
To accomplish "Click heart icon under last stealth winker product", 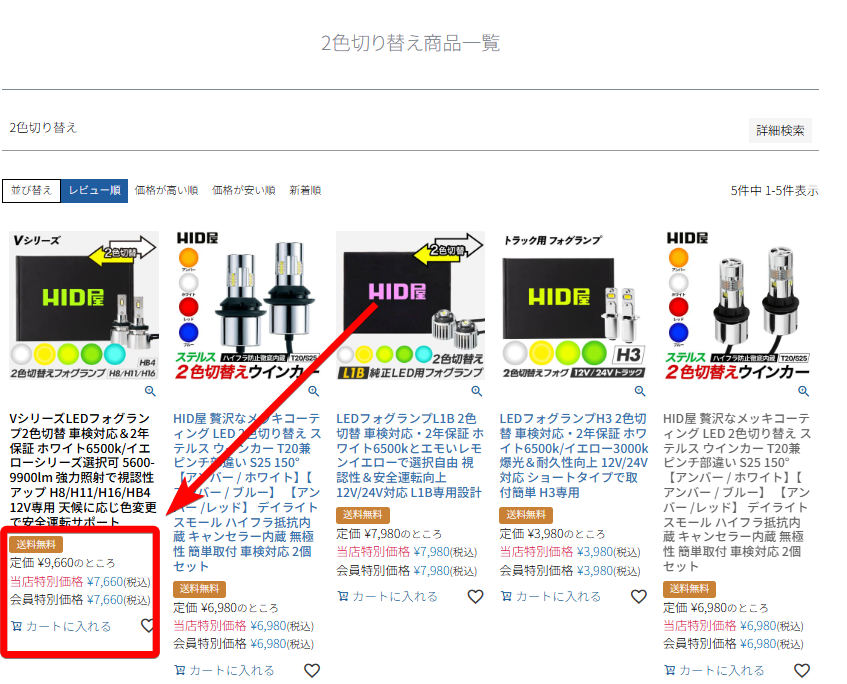I will [x=801, y=670].
